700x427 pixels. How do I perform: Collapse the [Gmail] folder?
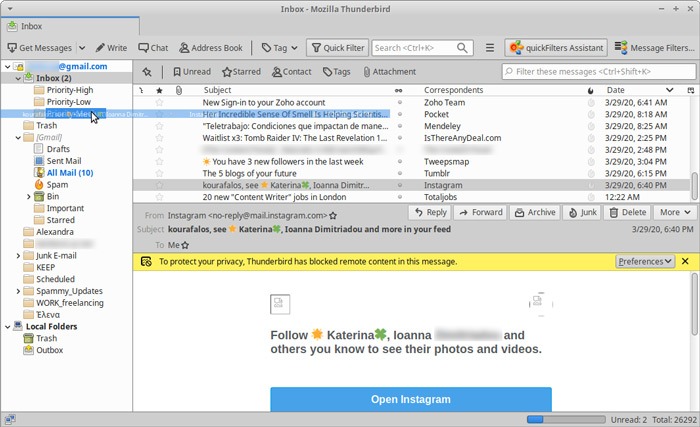18,138
